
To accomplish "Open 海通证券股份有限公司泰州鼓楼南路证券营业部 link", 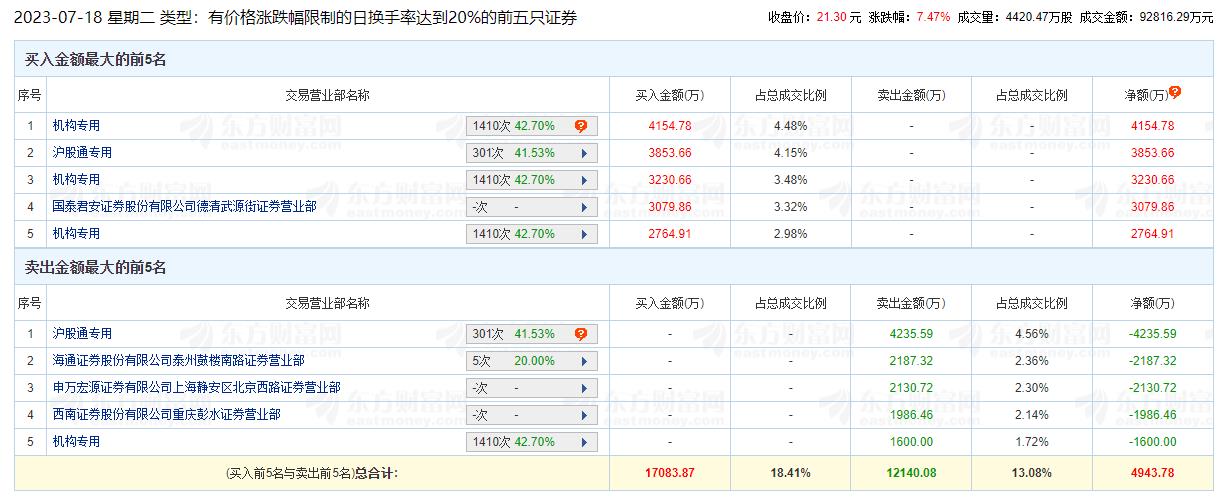I will [x=178, y=360].
